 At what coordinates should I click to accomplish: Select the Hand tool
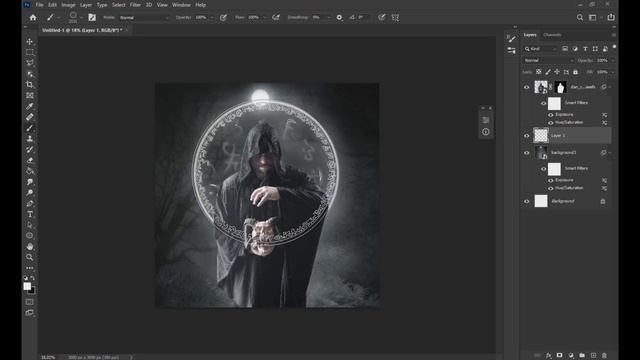tap(30, 247)
